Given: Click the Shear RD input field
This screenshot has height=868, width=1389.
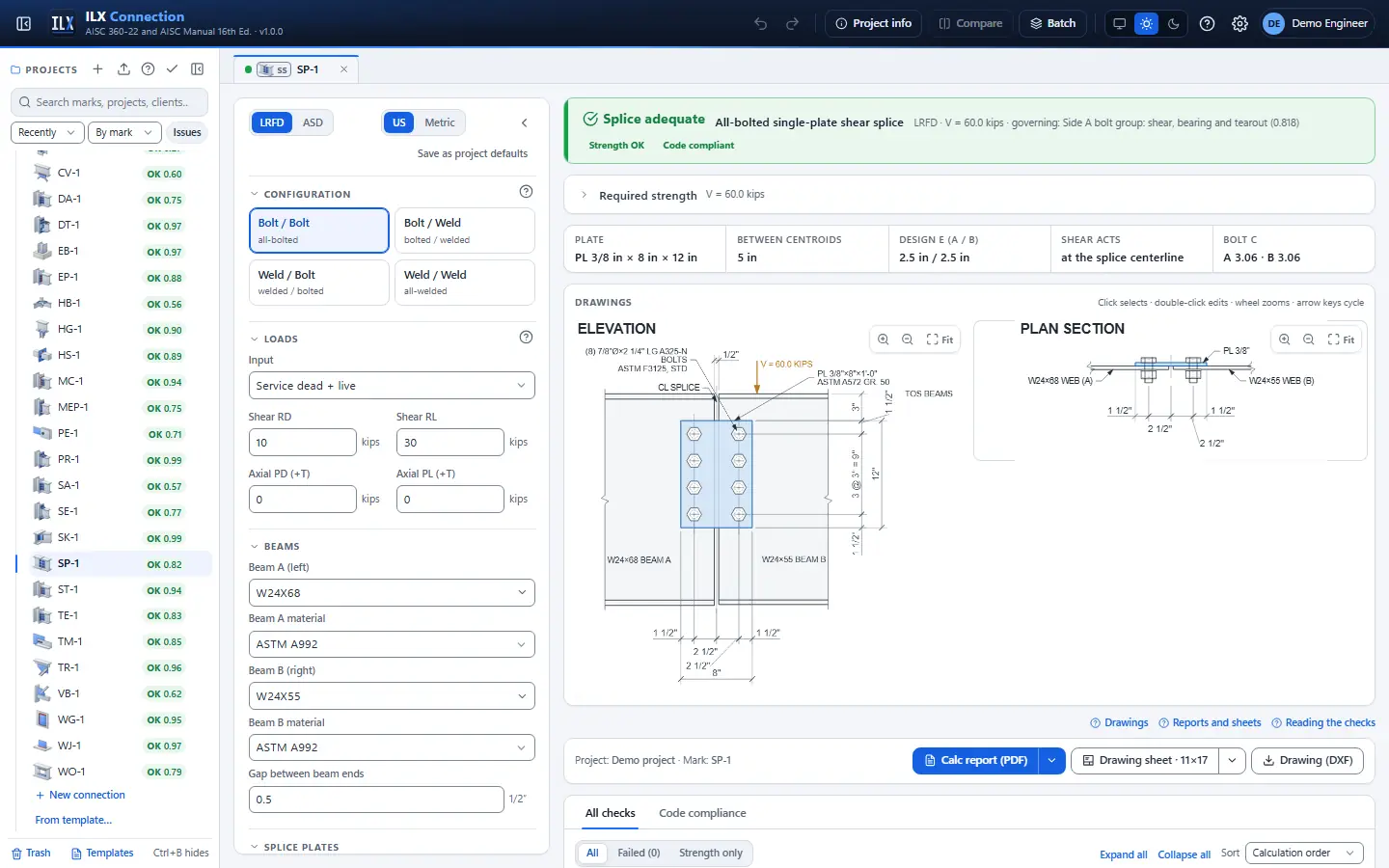Looking at the screenshot, I should point(303,443).
